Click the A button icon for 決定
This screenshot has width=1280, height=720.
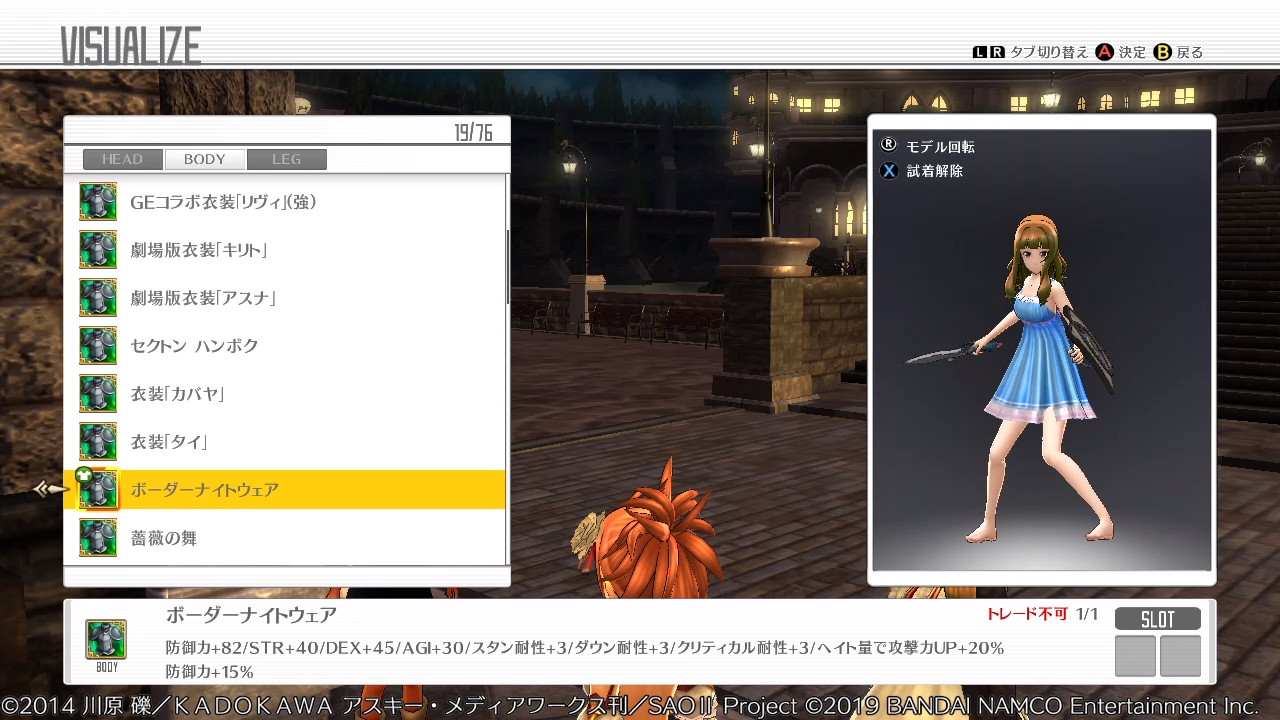point(1104,52)
